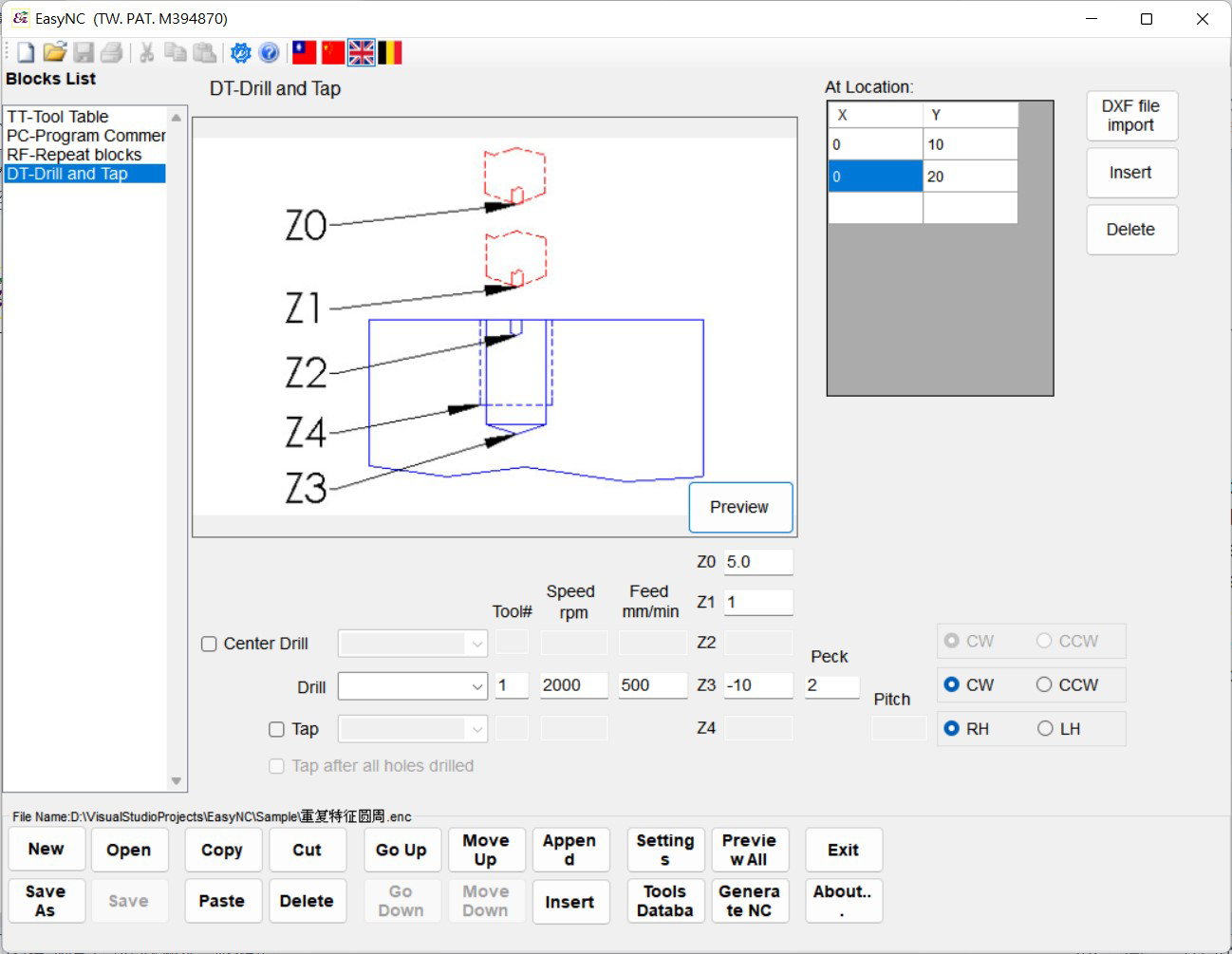1232x954 pixels.
Task: Select RF-Repeat blocks in Blocks List
Action: (85, 155)
